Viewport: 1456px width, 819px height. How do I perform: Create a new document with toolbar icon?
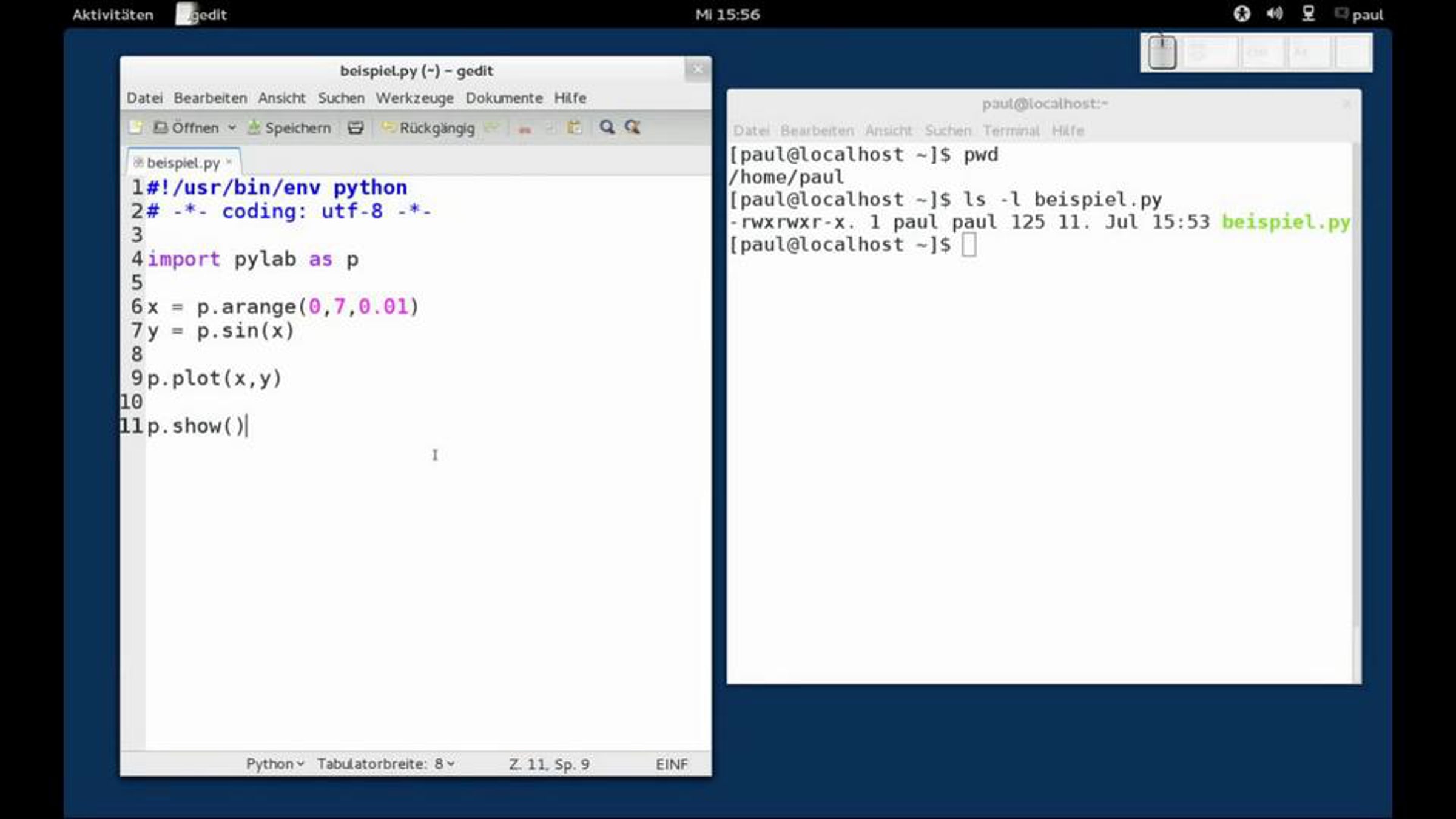(x=136, y=127)
